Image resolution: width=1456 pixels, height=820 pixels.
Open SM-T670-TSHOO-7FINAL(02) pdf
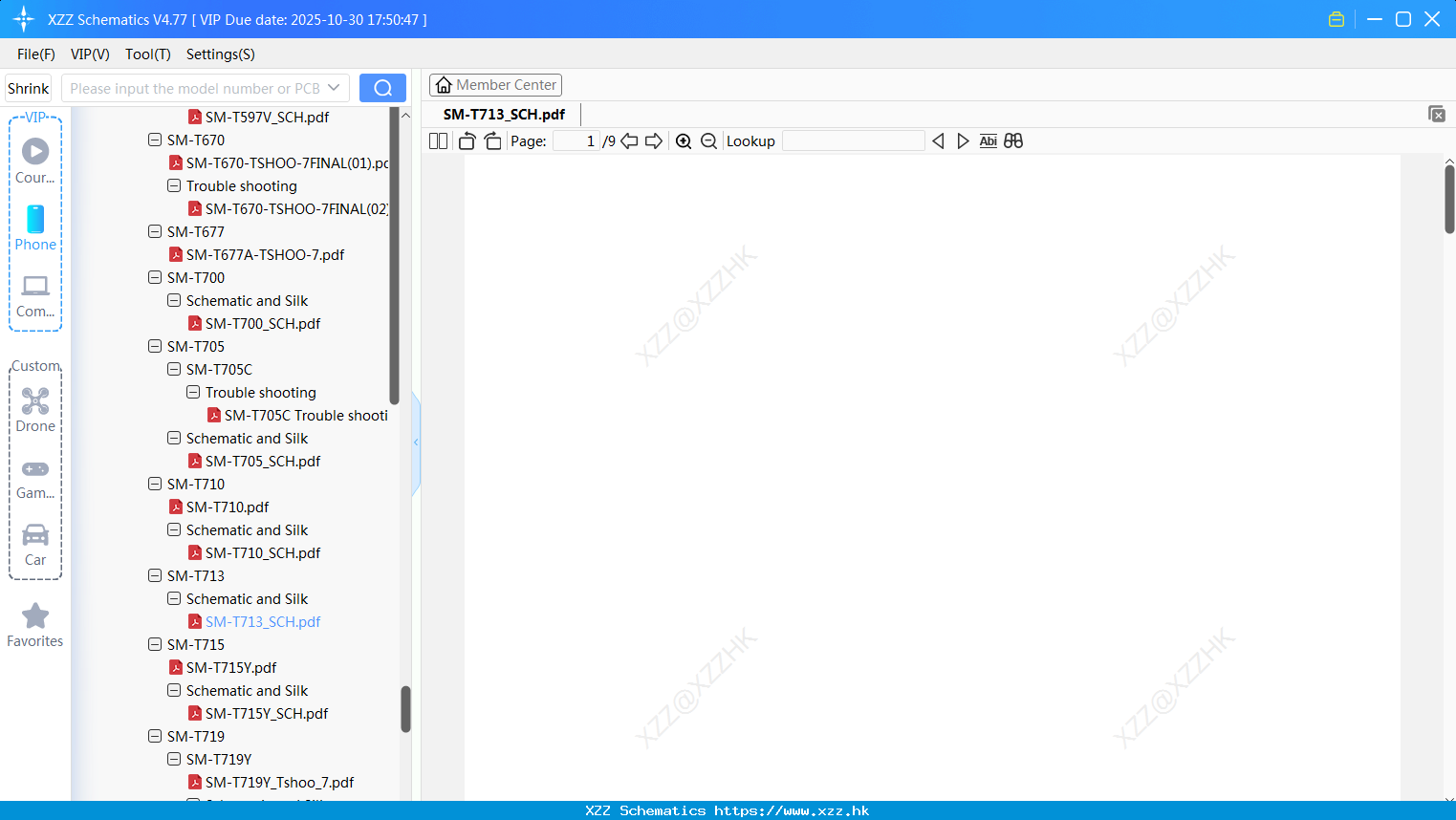296,208
